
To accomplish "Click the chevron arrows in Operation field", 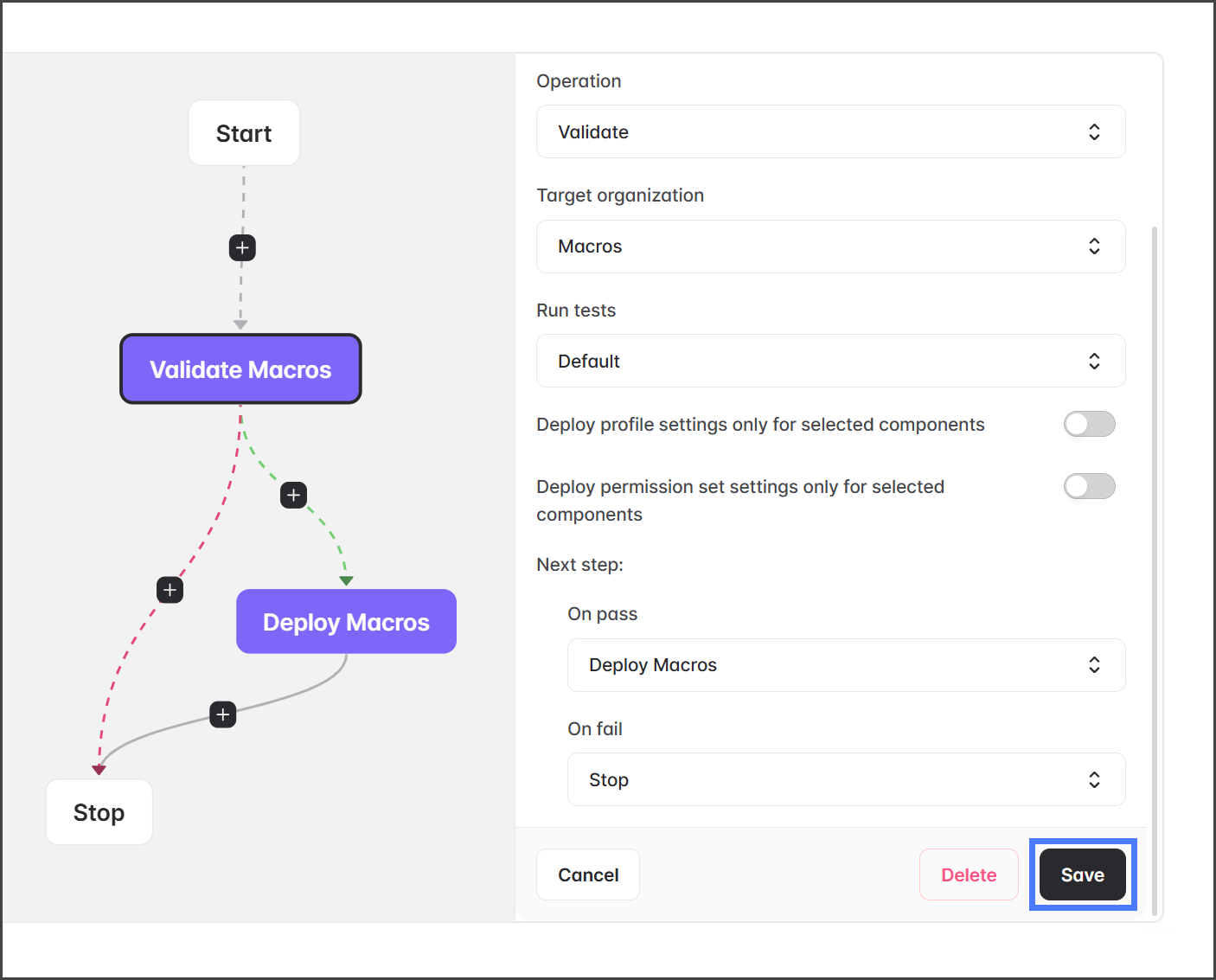I will click(x=1094, y=132).
